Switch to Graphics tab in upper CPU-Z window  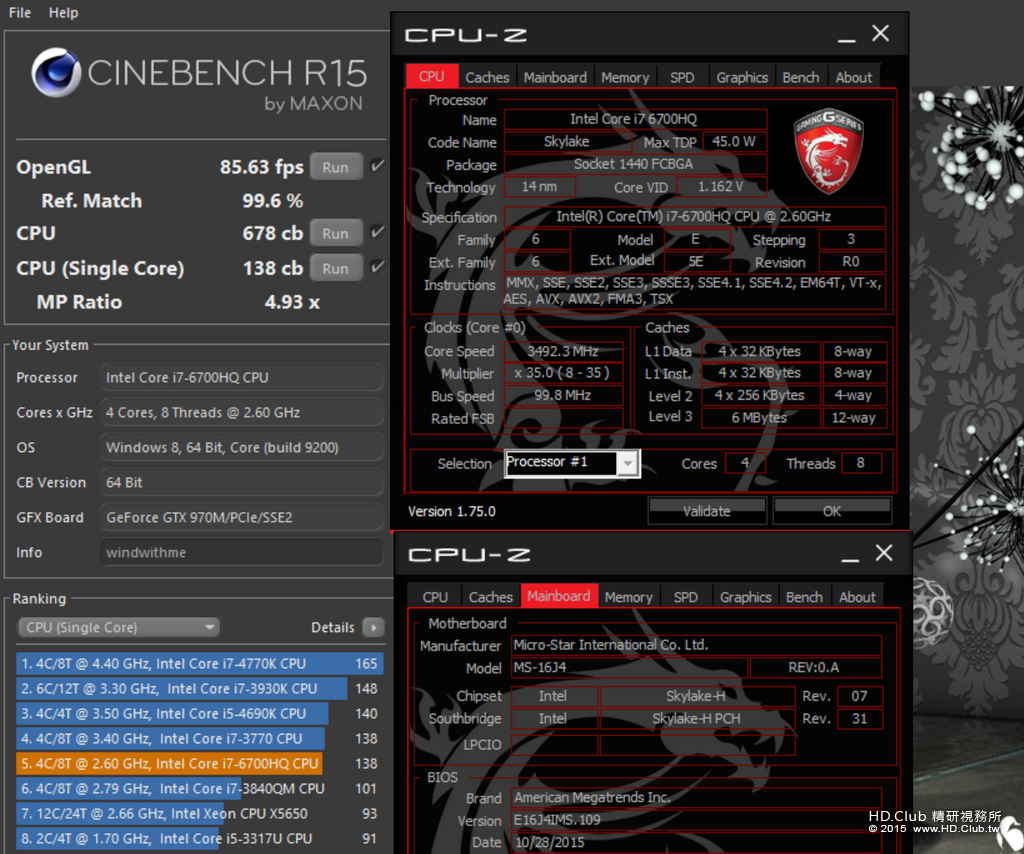[742, 77]
